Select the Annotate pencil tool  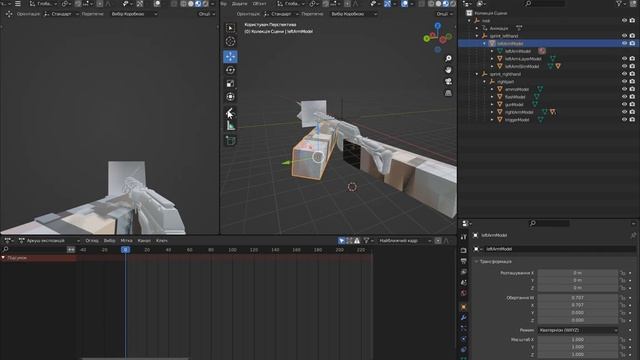[230, 113]
